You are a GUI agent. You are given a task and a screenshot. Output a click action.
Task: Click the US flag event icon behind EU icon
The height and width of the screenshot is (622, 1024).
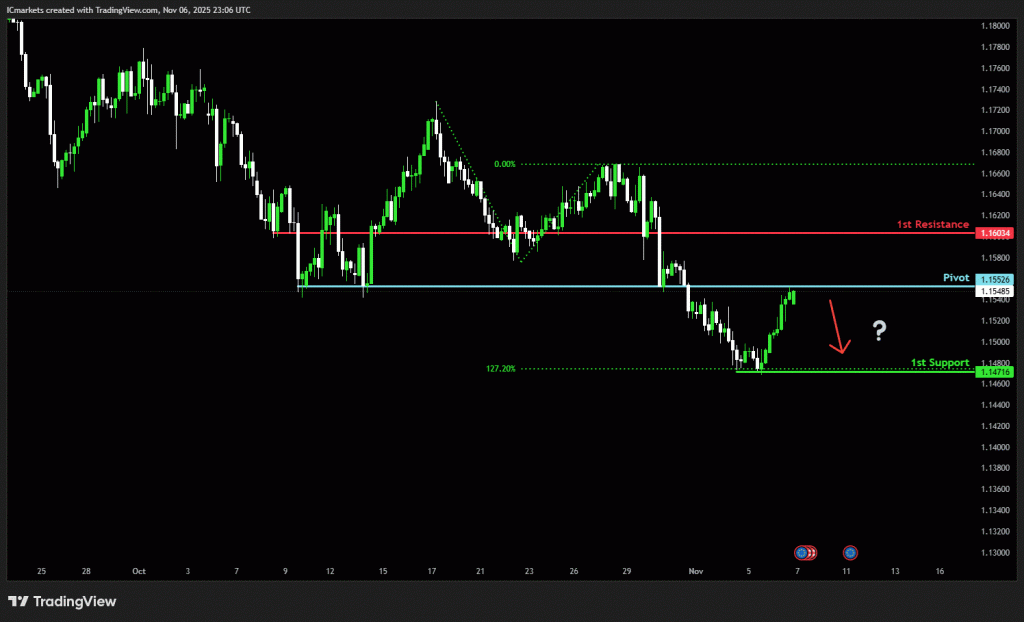pyautogui.click(x=812, y=552)
